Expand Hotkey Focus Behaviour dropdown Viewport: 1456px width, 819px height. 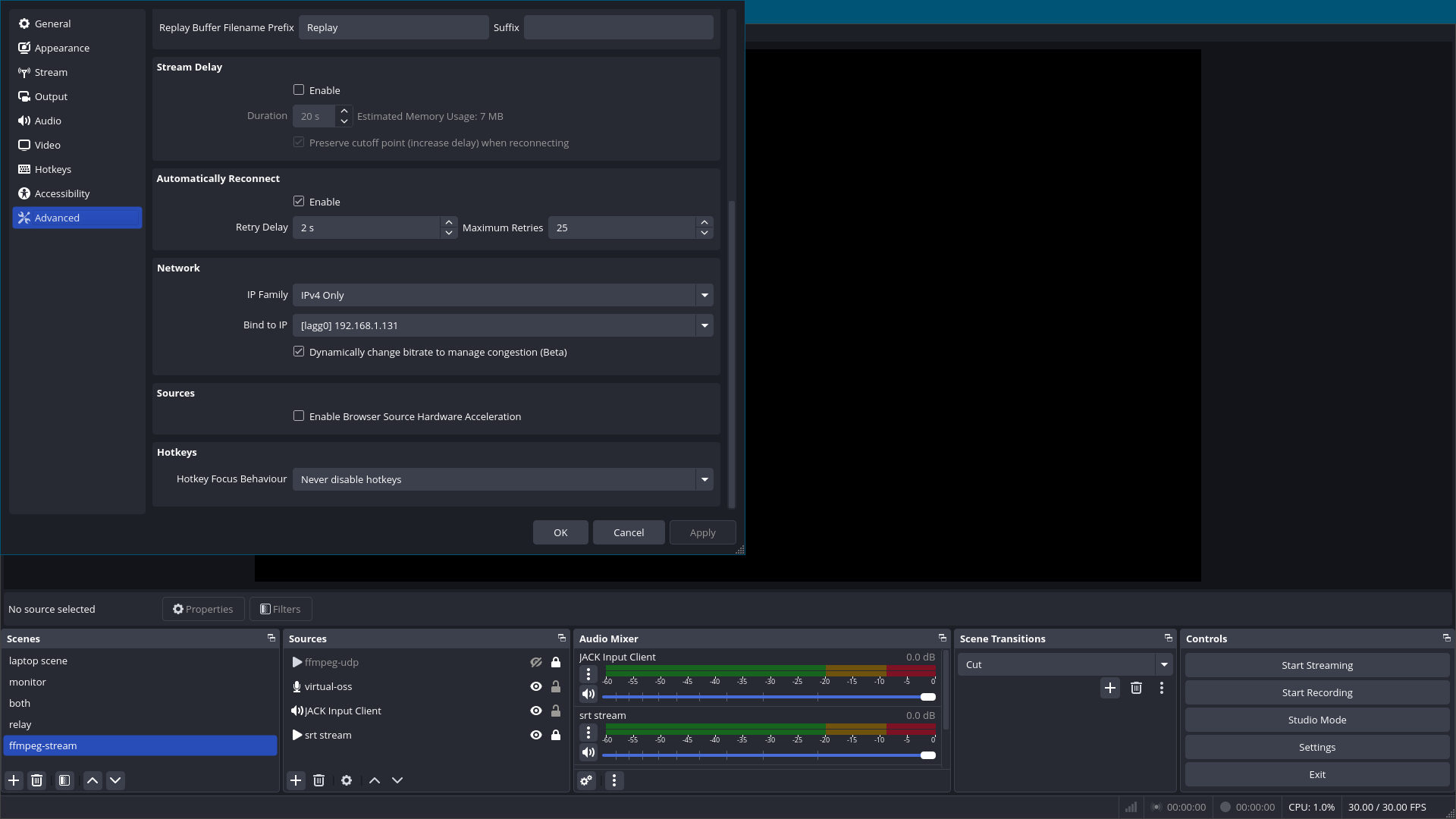[502, 479]
